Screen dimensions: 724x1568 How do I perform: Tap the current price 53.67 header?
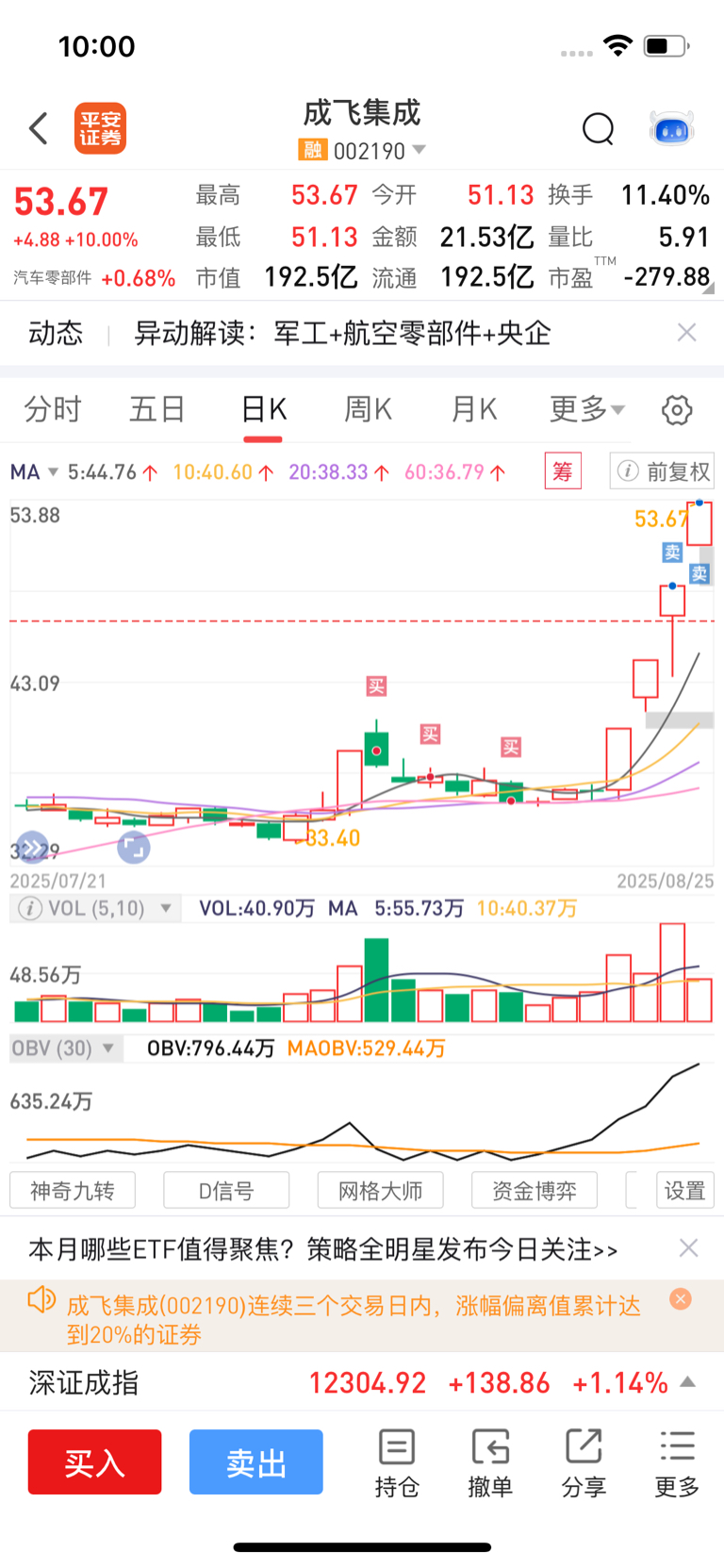coord(61,202)
